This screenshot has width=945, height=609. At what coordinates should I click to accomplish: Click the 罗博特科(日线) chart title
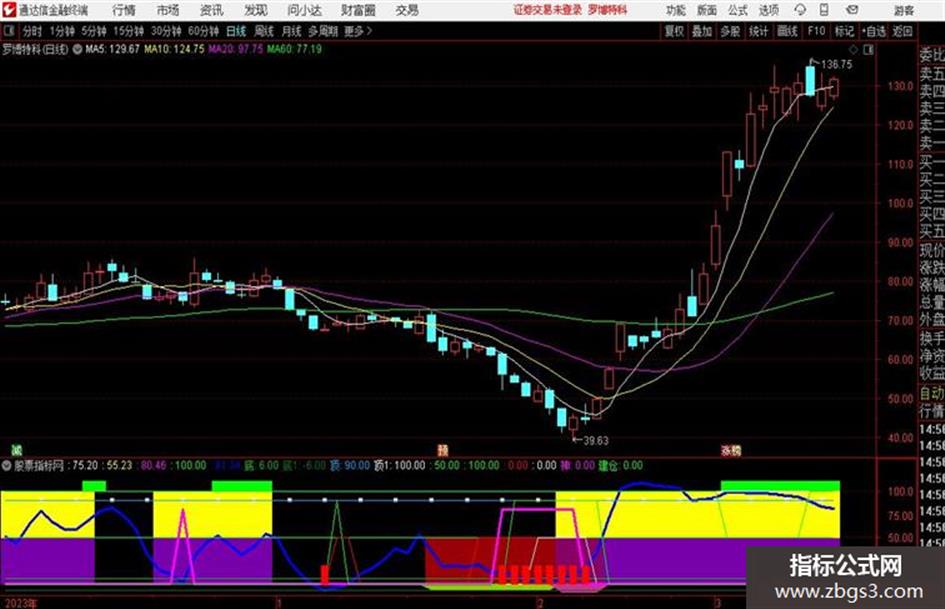[36, 49]
